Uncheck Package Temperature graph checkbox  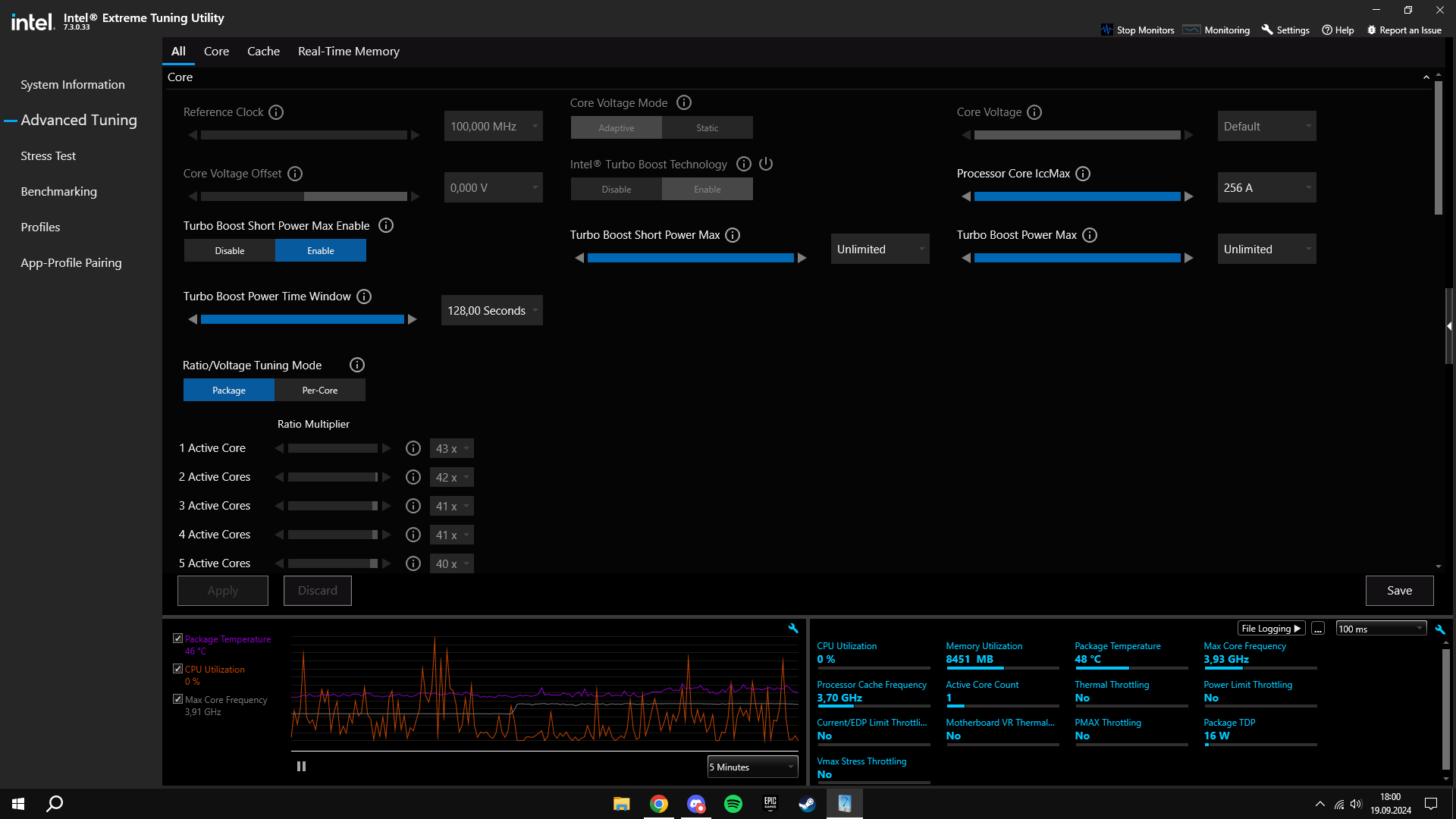click(177, 639)
